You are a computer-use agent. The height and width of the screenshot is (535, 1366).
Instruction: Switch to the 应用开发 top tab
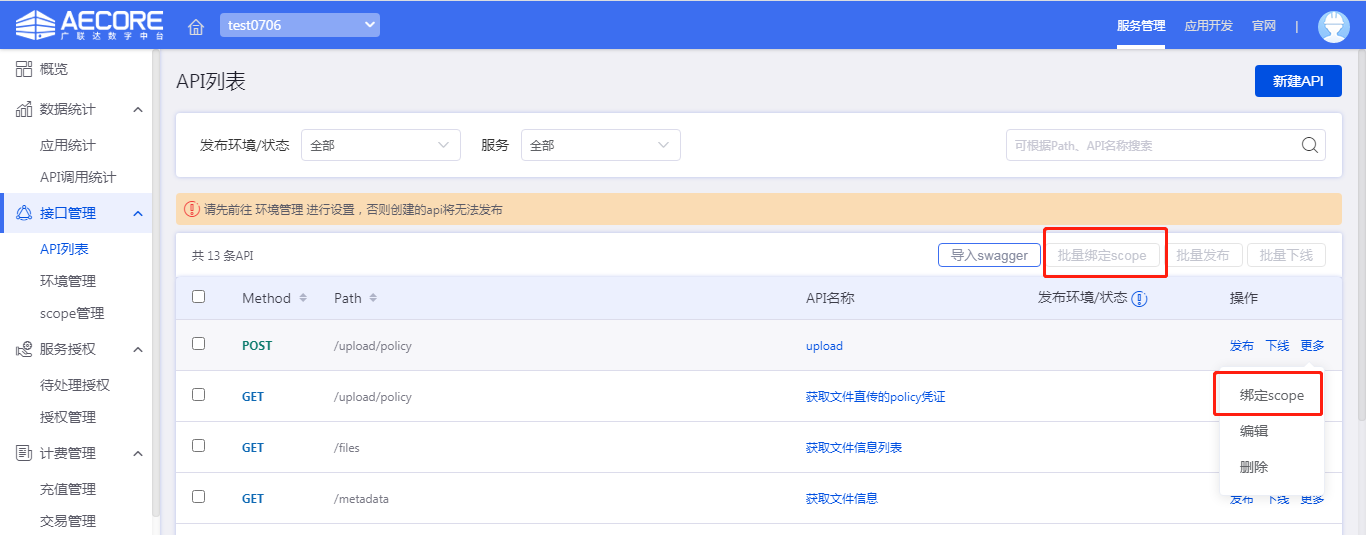(x=1208, y=26)
